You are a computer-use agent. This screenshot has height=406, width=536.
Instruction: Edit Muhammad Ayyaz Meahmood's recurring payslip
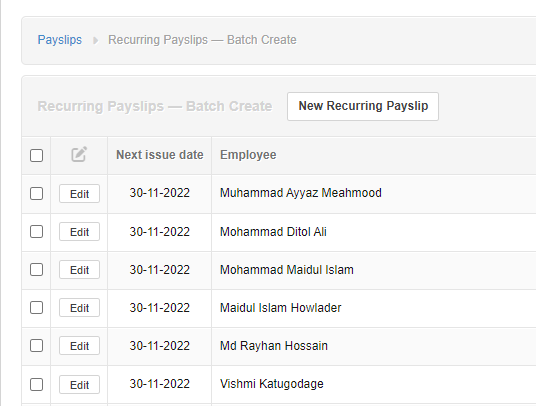79,194
